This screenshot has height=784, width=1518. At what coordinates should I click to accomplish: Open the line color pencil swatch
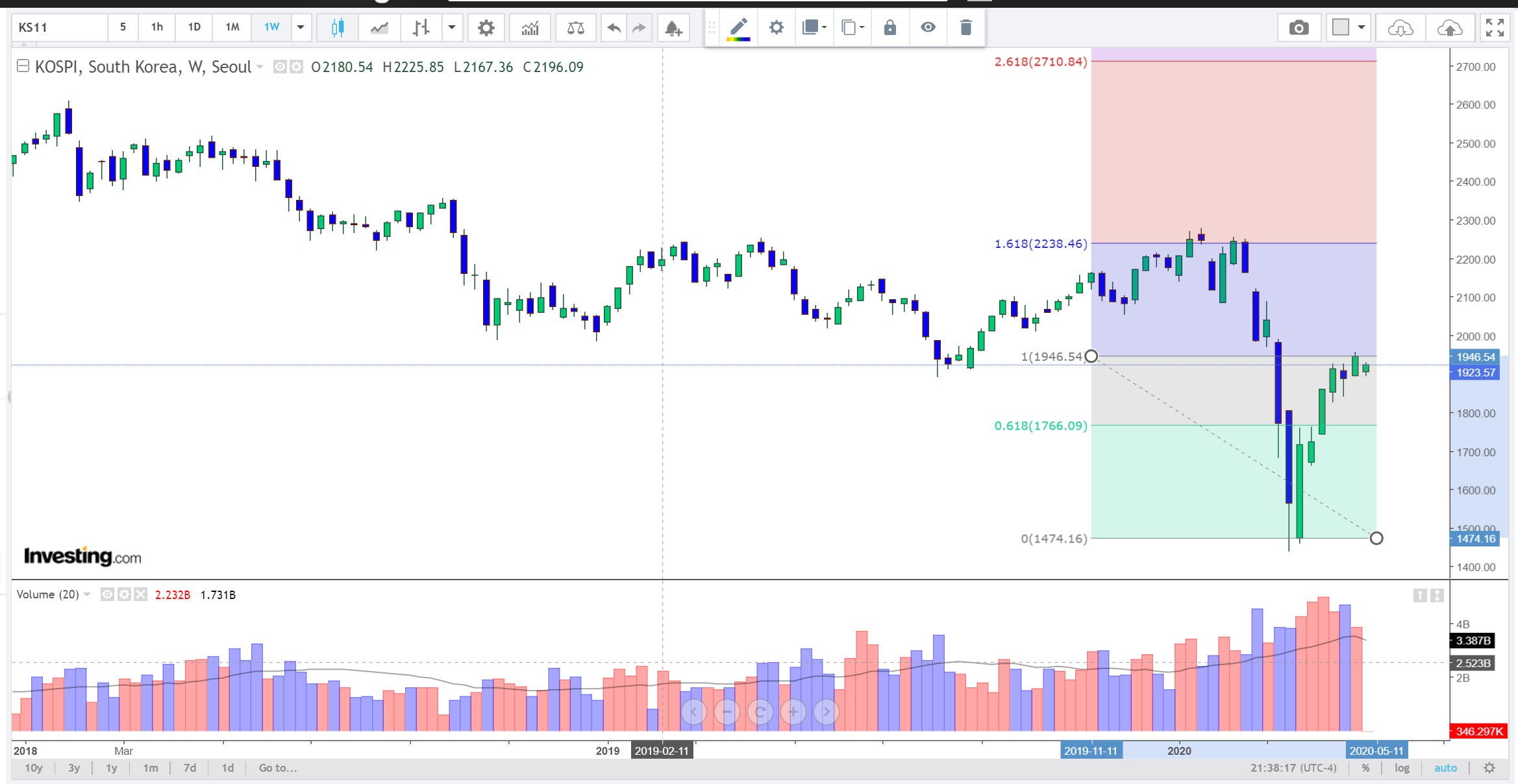tap(738, 27)
